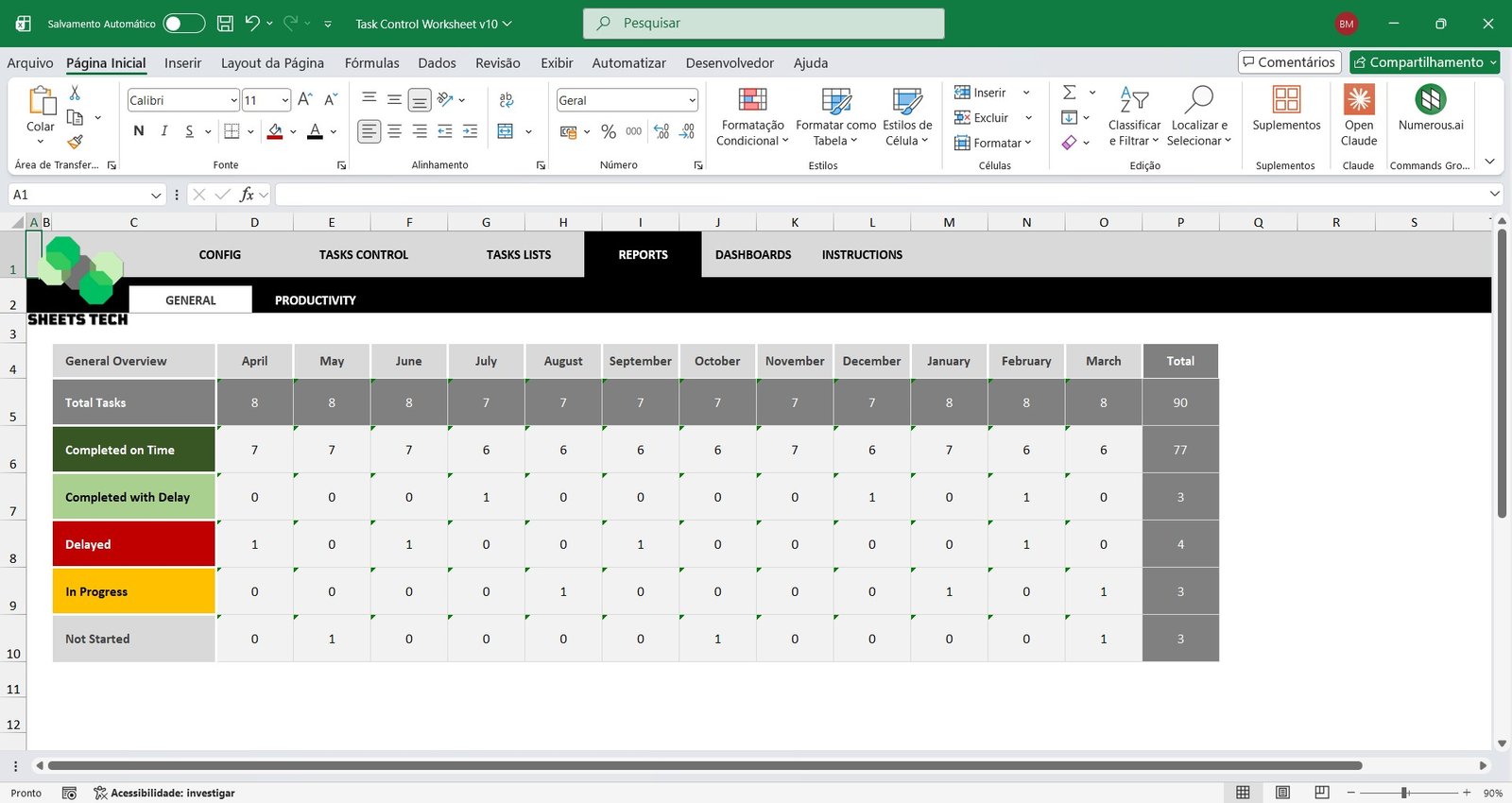This screenshot has width=1512, height=803.
Task: Undo the last action
Action: (x=251, y=24)
